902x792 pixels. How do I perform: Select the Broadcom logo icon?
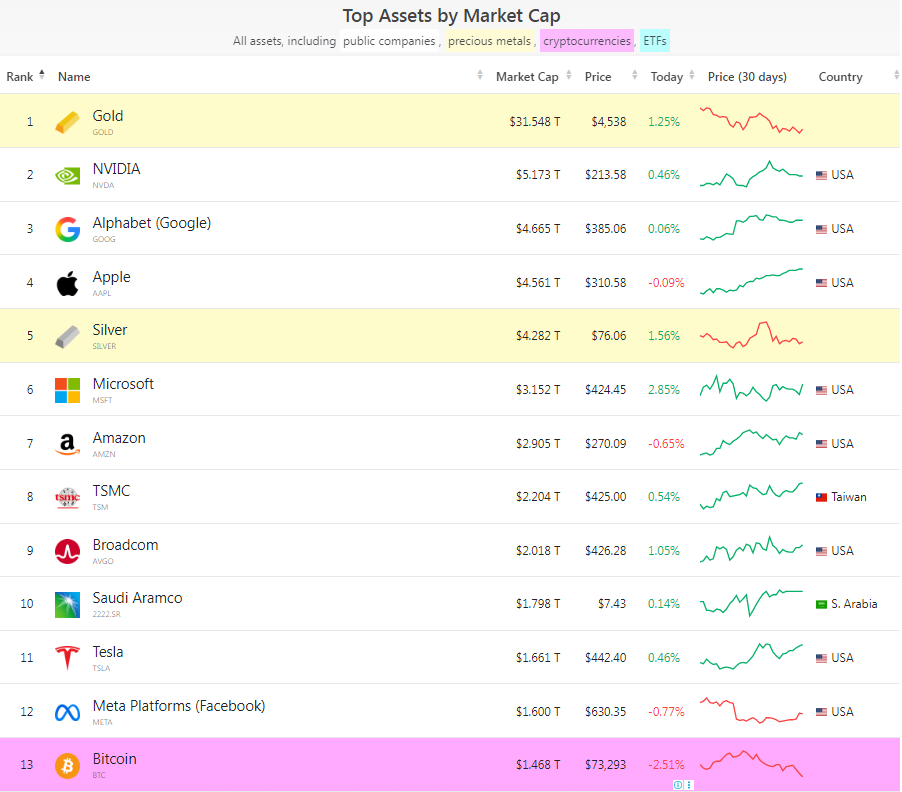tap(67, 551)
